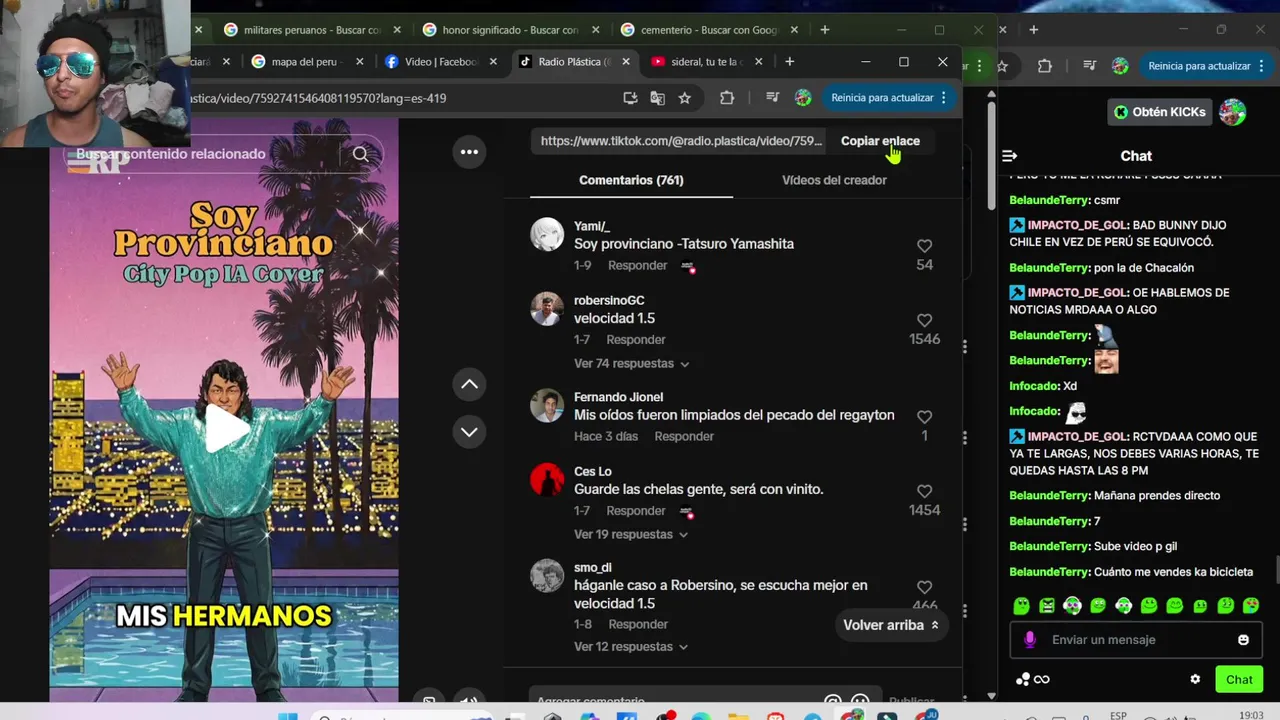Open Chrome profile avatar in the Kick window
This screenshot has width=1280, height=720.
(x=1120, y=66)
